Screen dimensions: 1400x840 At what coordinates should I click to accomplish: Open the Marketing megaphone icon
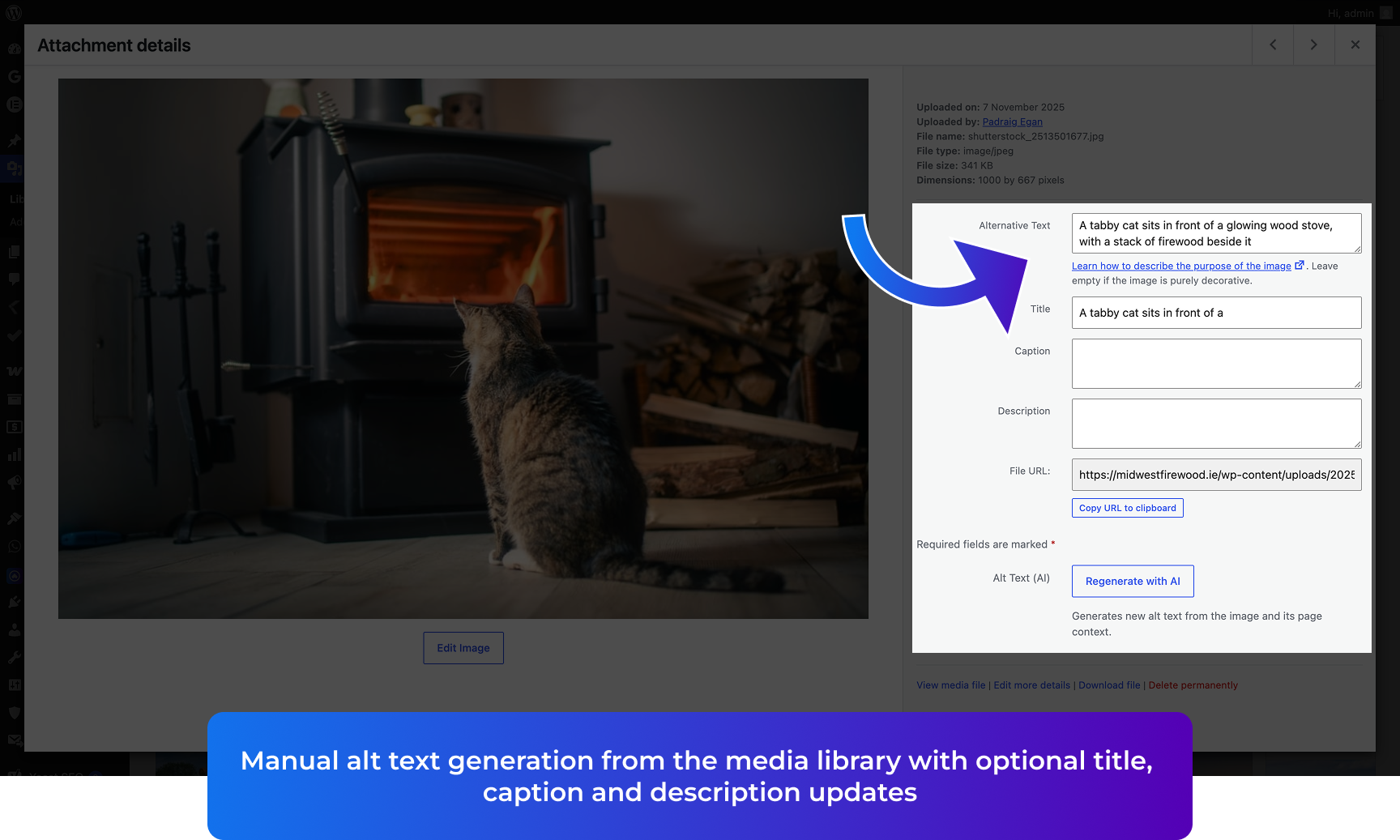tap(14, 483)
